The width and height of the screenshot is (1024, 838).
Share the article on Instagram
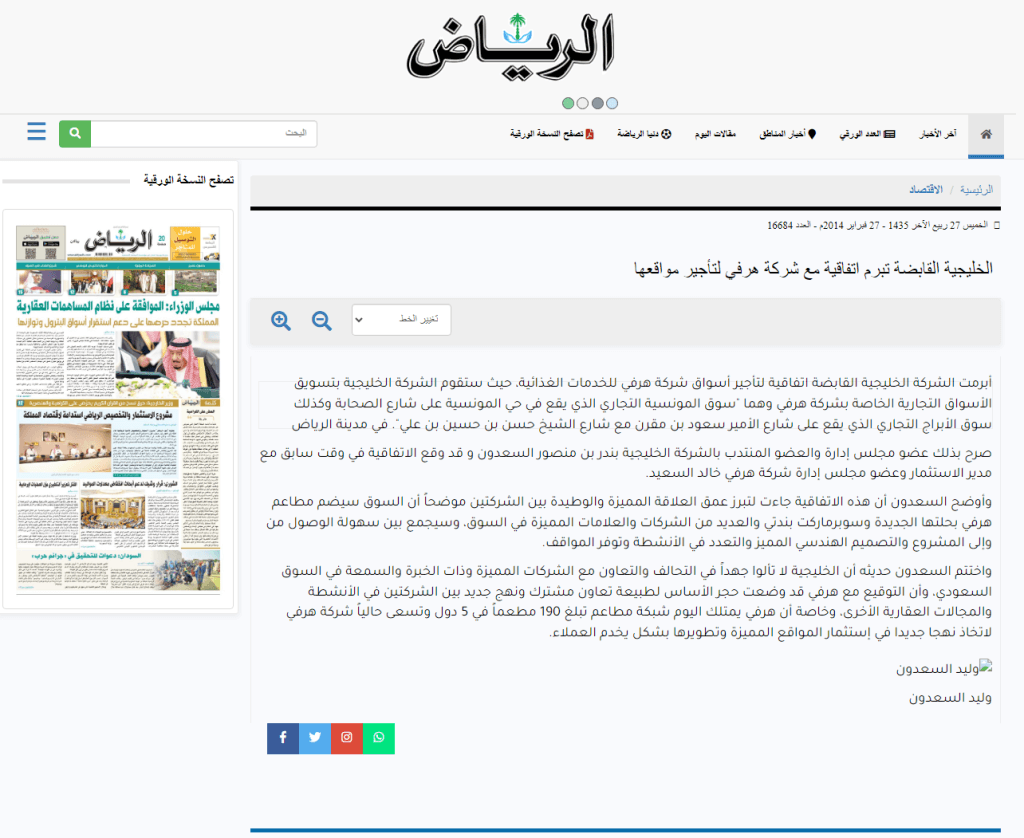pyautogui.click(x=347, y=738)
